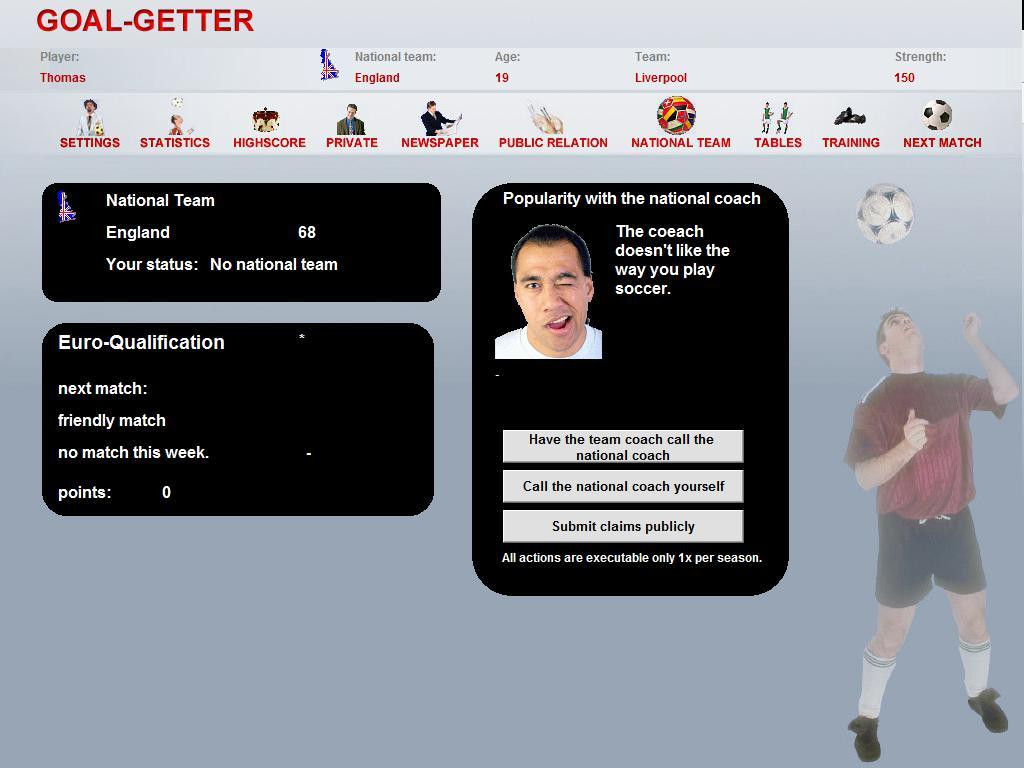Click the Statistics juggler icon
Image resolution: width=1024 pixels, height=768 pixels.
pos(178,116)
